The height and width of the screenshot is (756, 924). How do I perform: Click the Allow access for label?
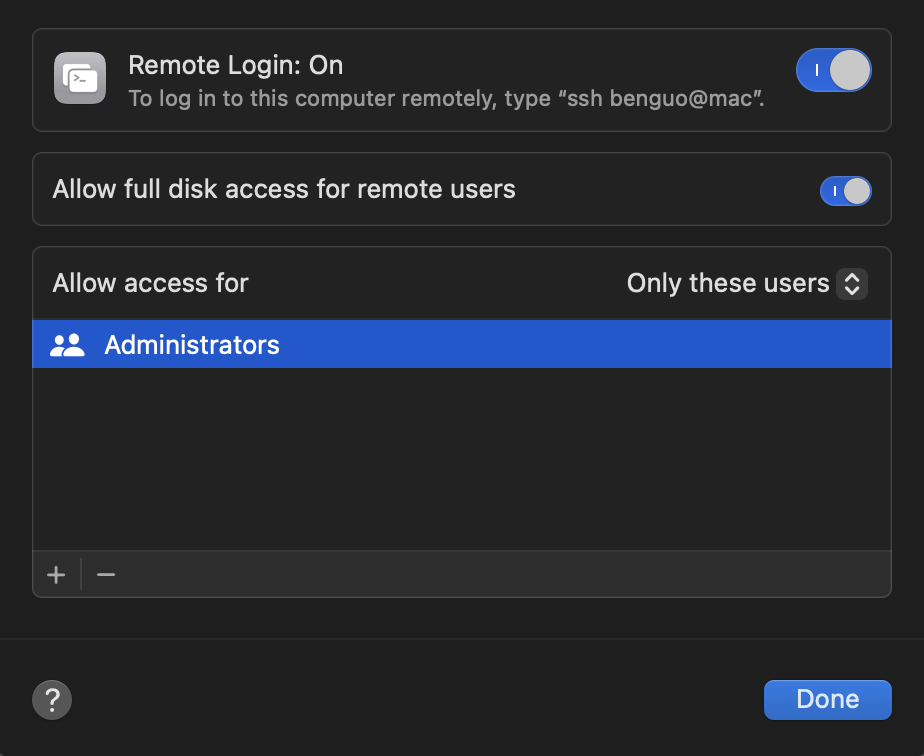(x=150, y=283)
